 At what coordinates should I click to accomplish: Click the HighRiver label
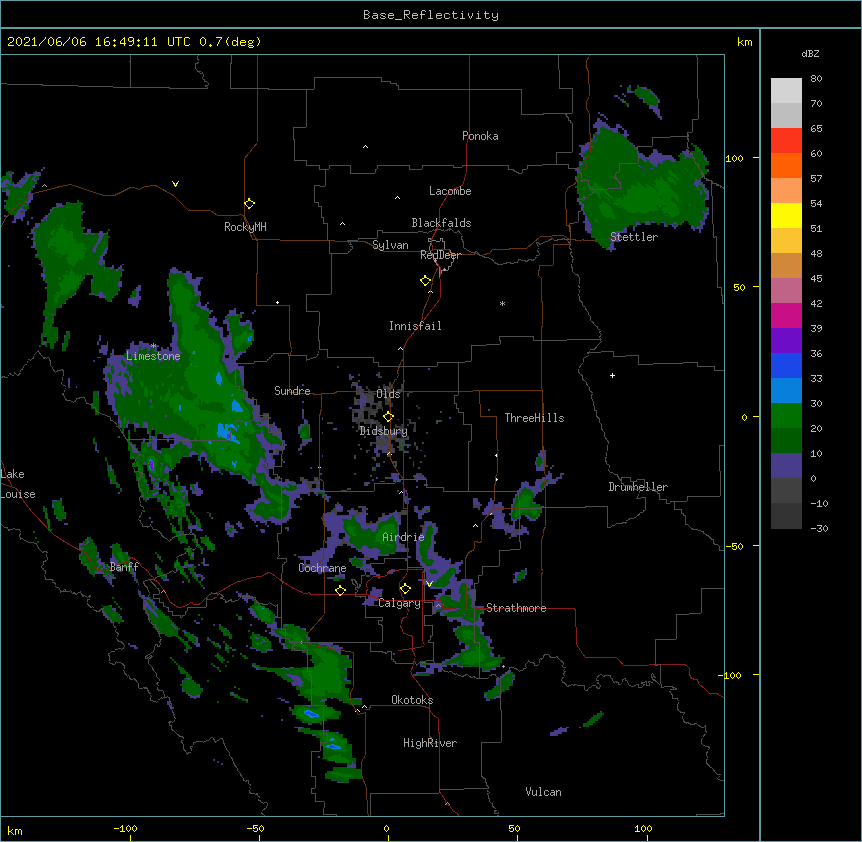[430, 743]
